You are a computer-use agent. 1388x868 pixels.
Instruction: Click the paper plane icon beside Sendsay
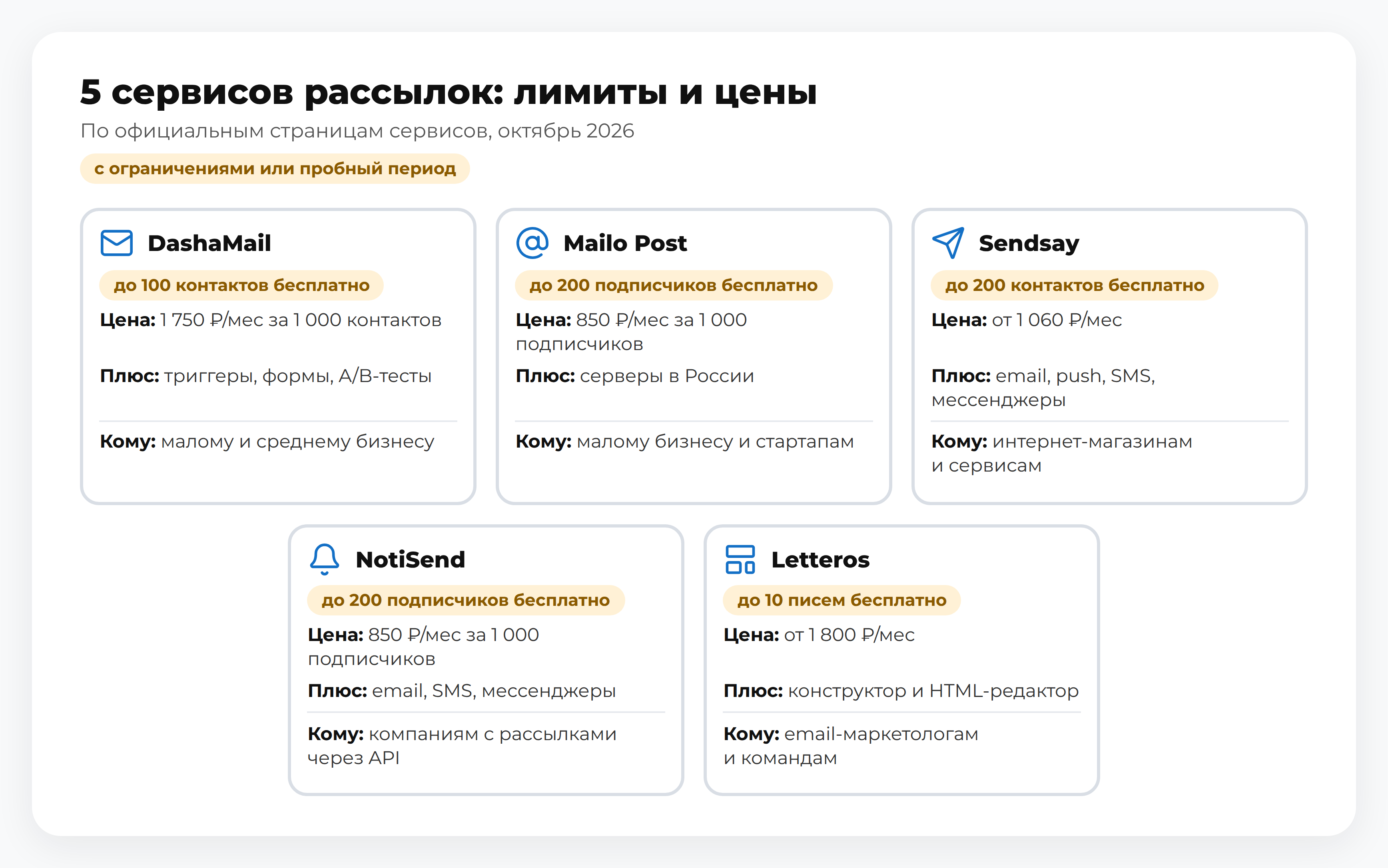(x=948, y=243)
